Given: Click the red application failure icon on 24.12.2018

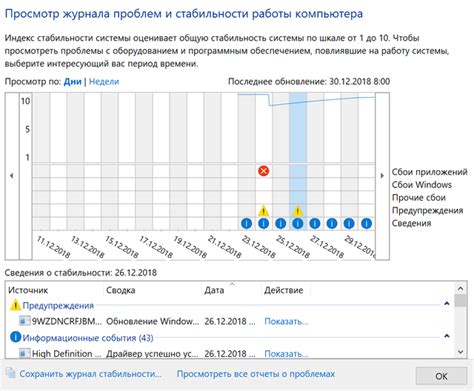Looking at the screenshot, I should (x=263, y=171).
